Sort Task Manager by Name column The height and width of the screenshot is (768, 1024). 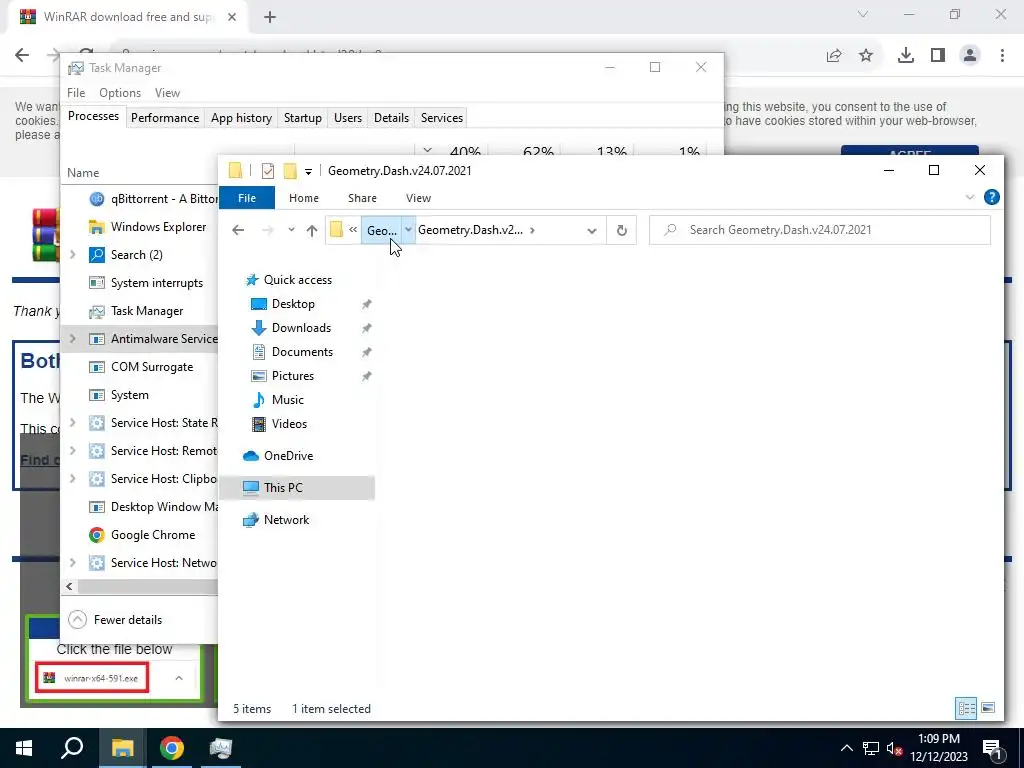point(83,172)
